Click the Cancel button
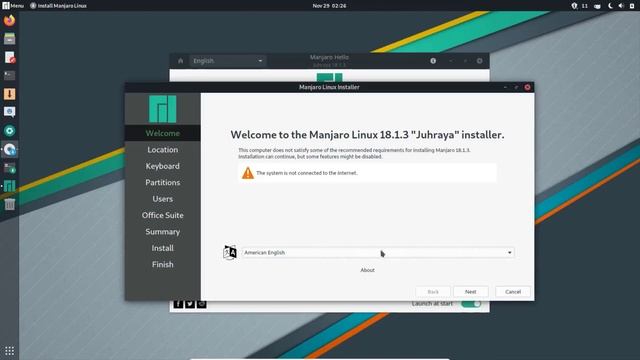The height and width of the screenshot is (360, 640). click(513, 292)
